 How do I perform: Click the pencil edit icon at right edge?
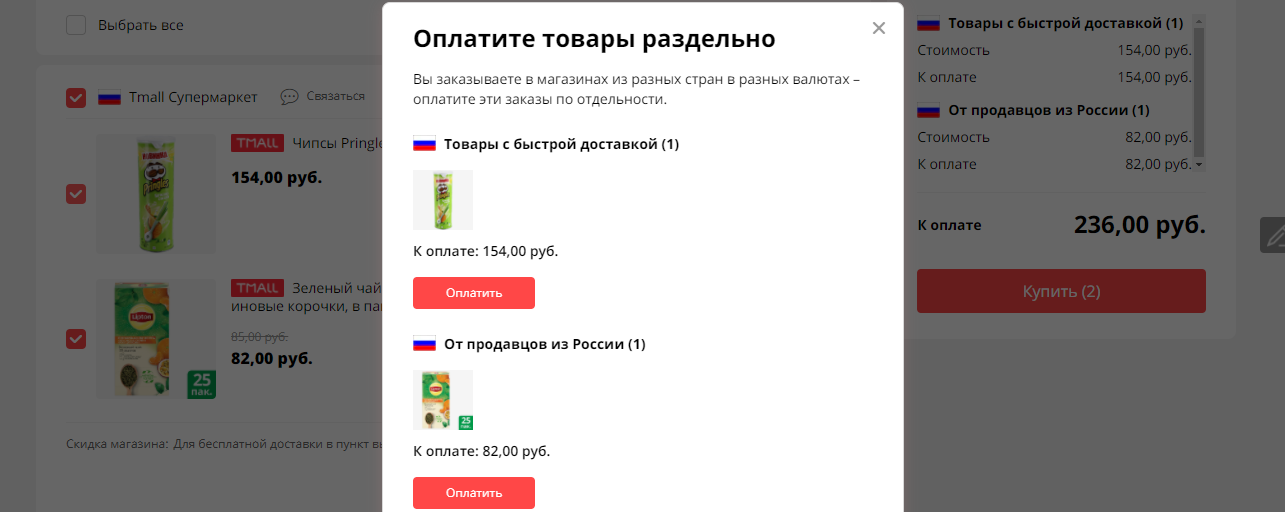[1273, 235]
